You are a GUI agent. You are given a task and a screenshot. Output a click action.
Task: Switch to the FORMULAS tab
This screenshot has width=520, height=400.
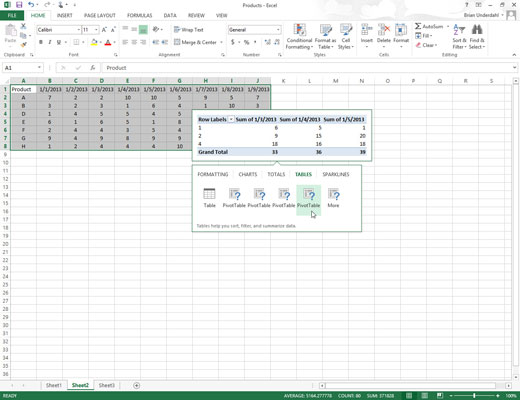(x=139, y=15)
